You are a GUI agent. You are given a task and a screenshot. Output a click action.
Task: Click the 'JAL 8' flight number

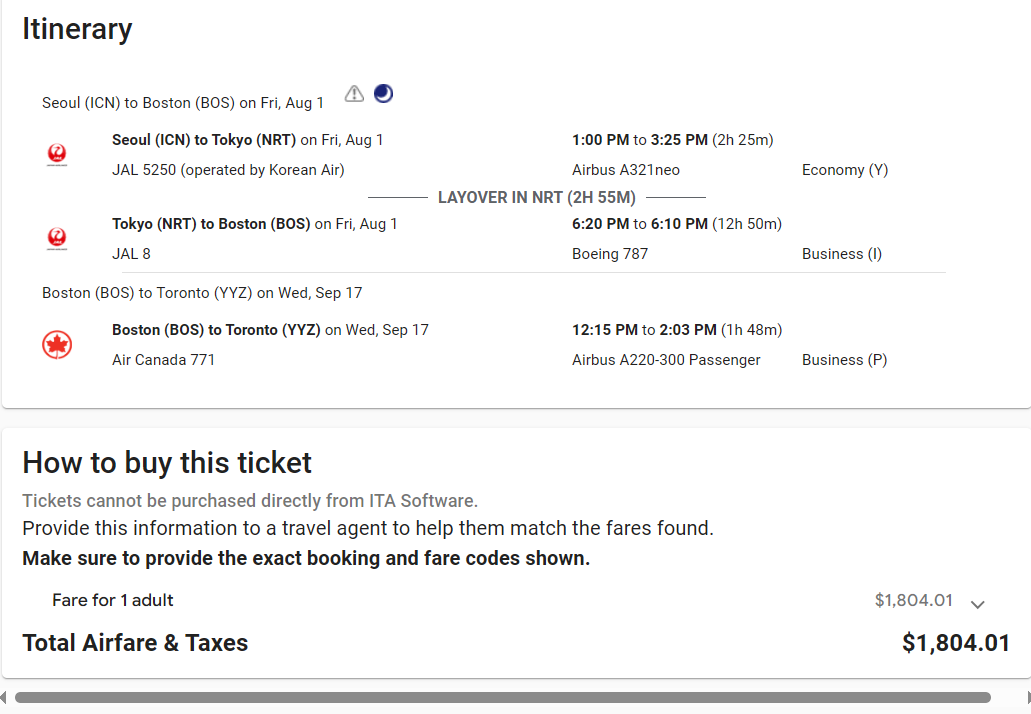pyautogui.click(x=132, y=254)
